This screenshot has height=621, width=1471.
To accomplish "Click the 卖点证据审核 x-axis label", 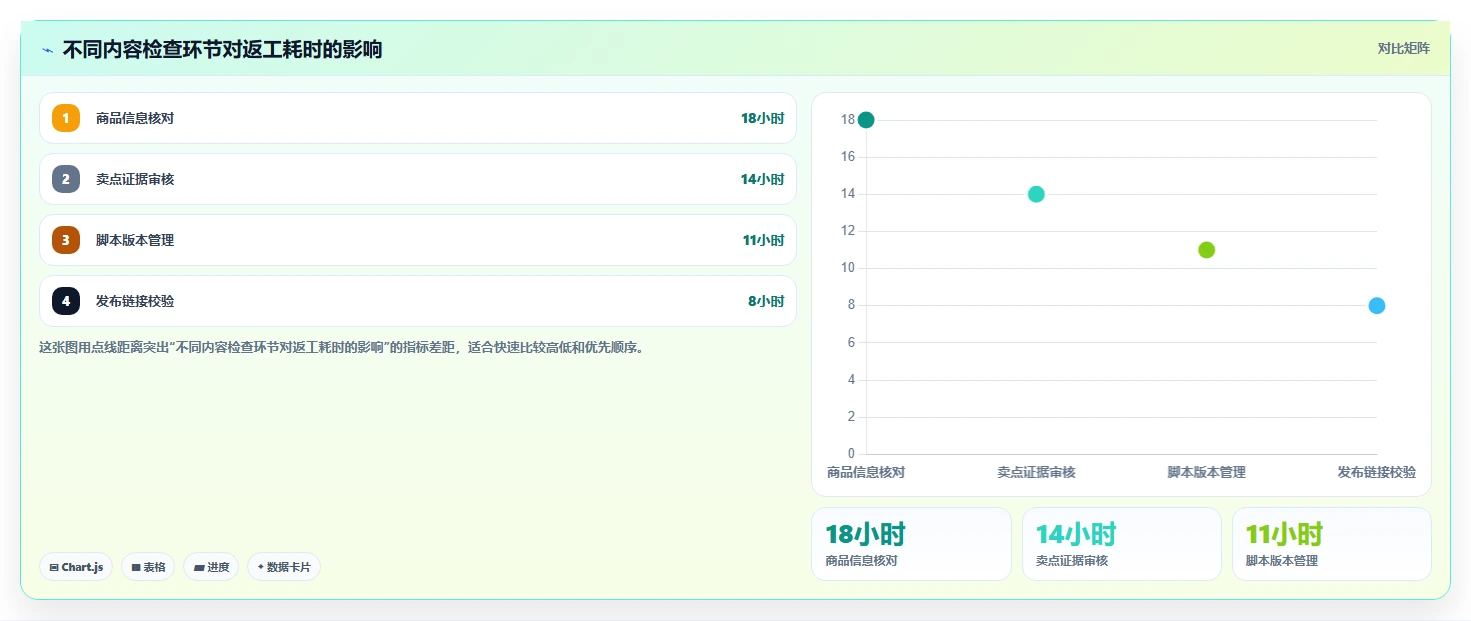I will coord(1036,472).
